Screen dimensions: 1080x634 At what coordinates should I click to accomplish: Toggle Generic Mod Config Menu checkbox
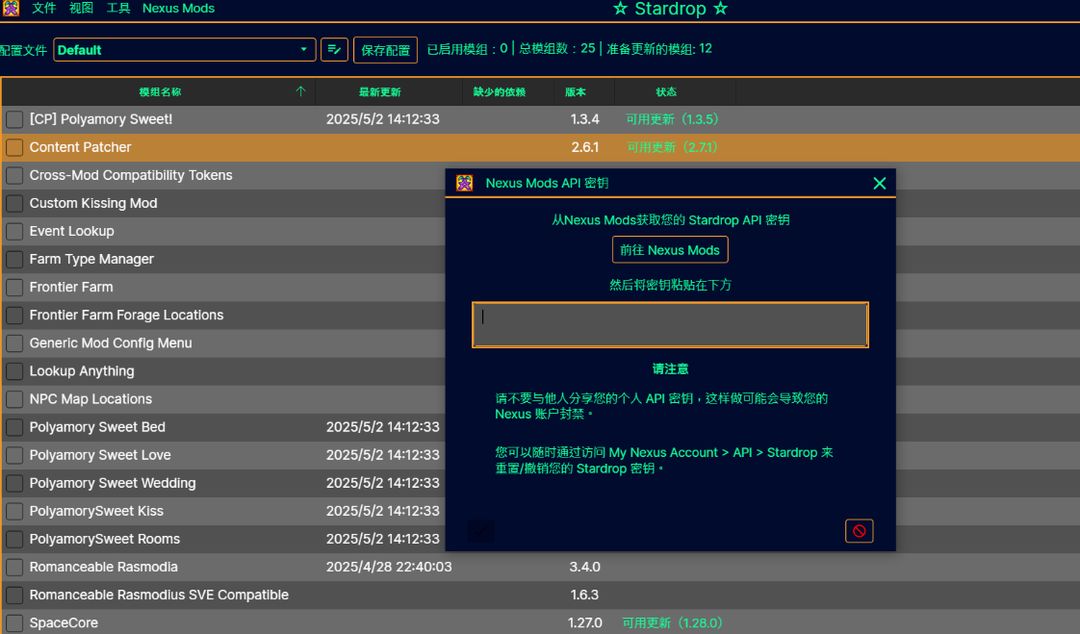(14, 343)
